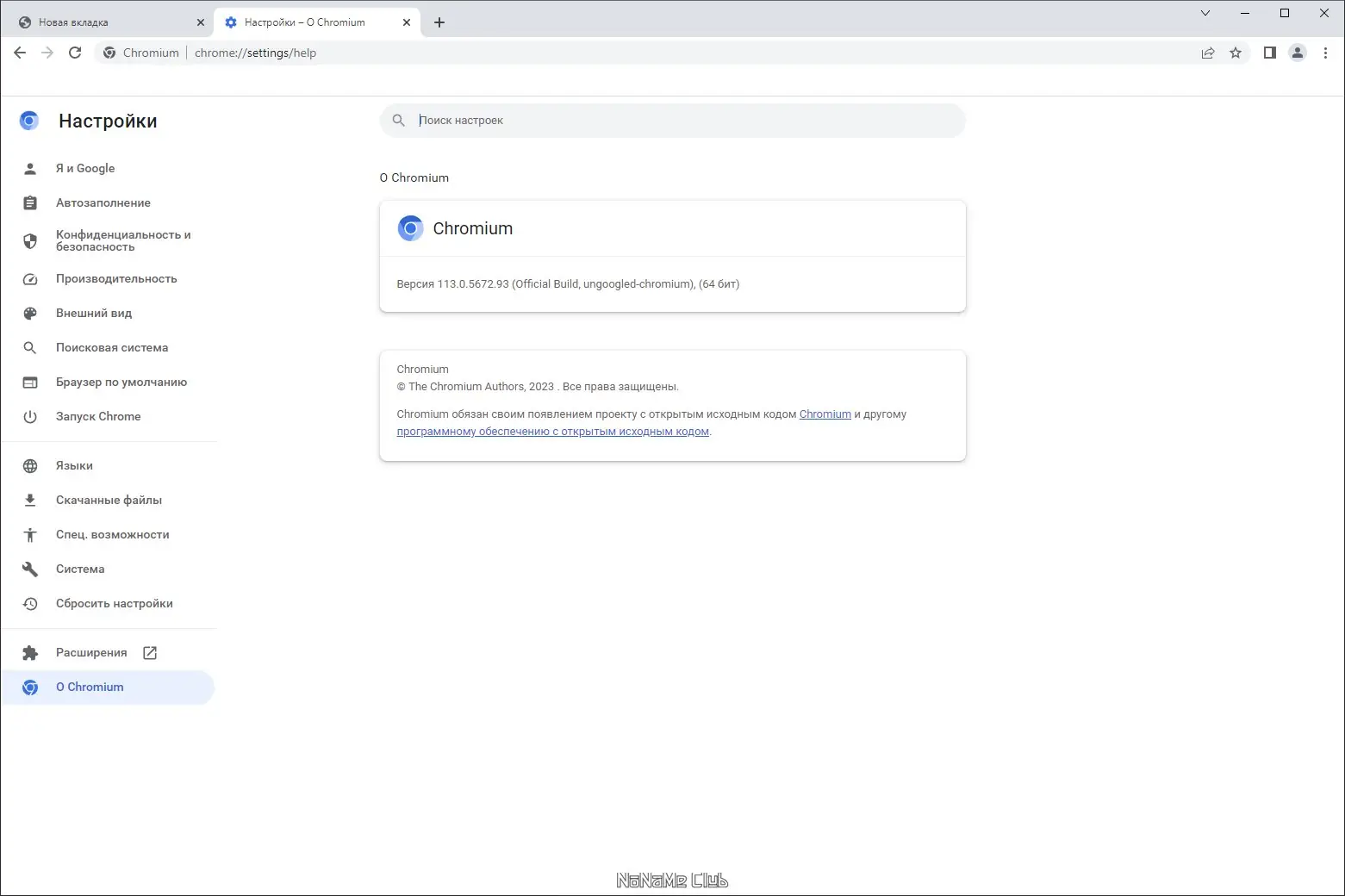Click the accessibility figure icon

click(x=30, y=535)
